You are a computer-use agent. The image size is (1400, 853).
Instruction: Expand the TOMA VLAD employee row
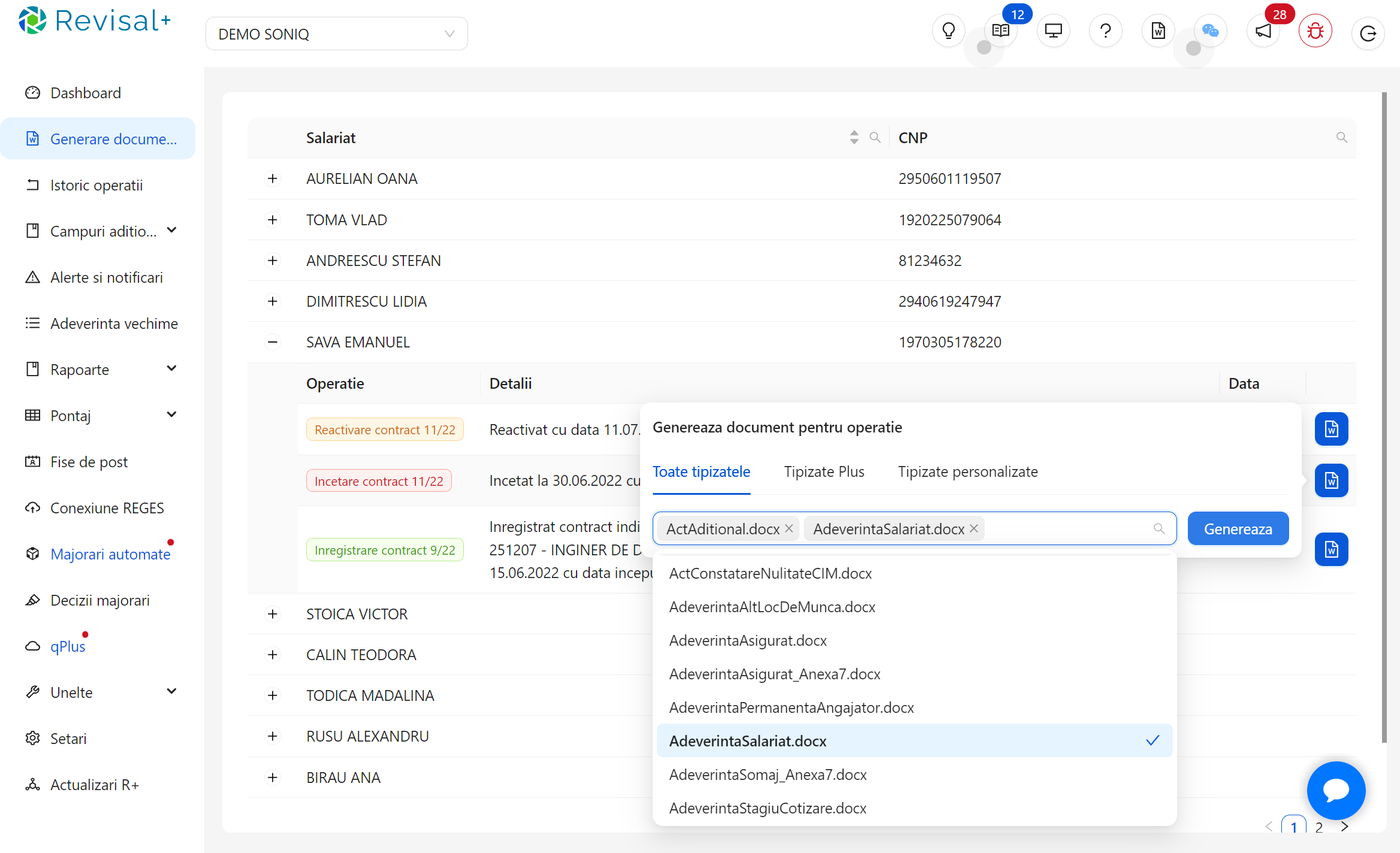click(273, 220)
